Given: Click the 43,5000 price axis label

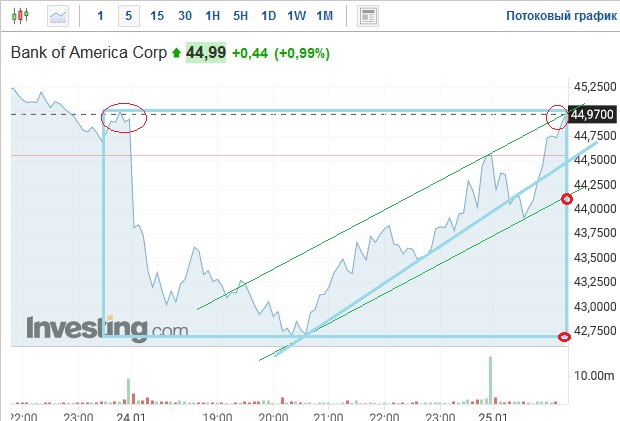Looking at the screenshot, I should click(595, 258).
